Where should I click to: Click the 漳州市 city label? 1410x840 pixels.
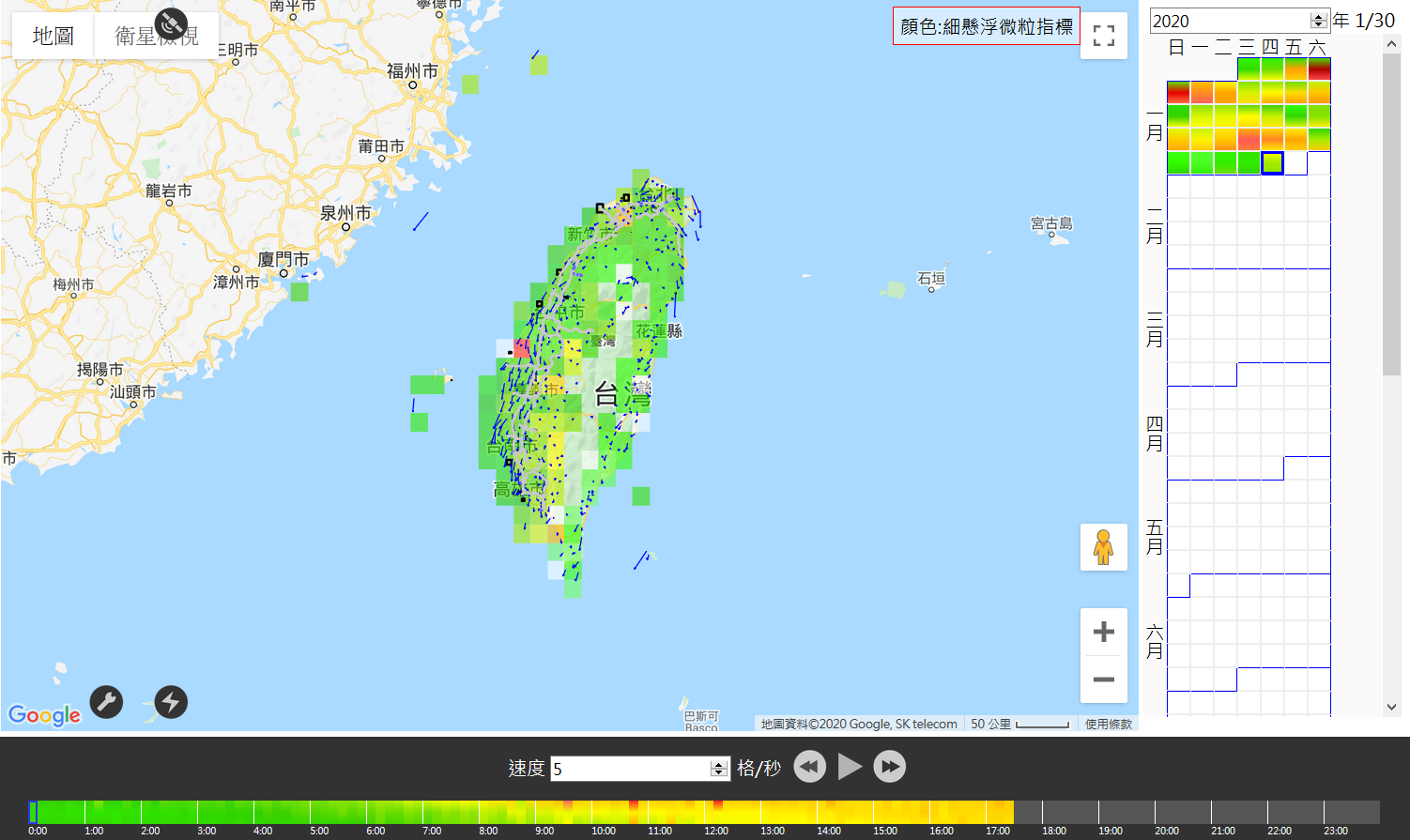tap(237, 282)
